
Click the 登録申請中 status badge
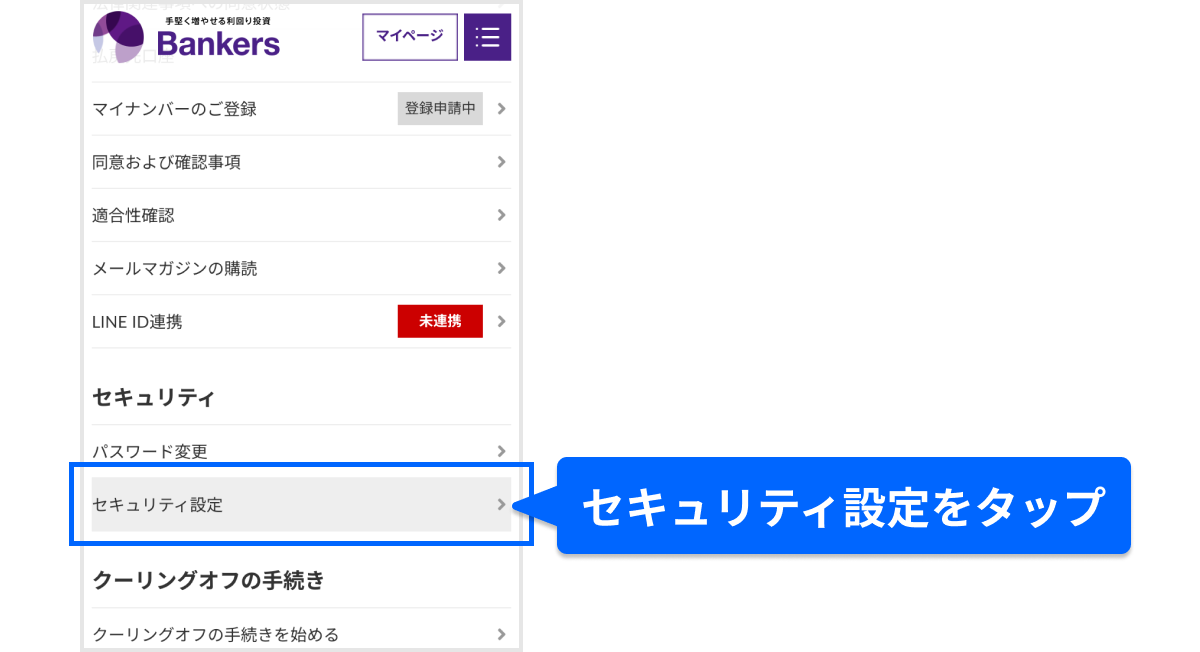[x=440, y=108]
